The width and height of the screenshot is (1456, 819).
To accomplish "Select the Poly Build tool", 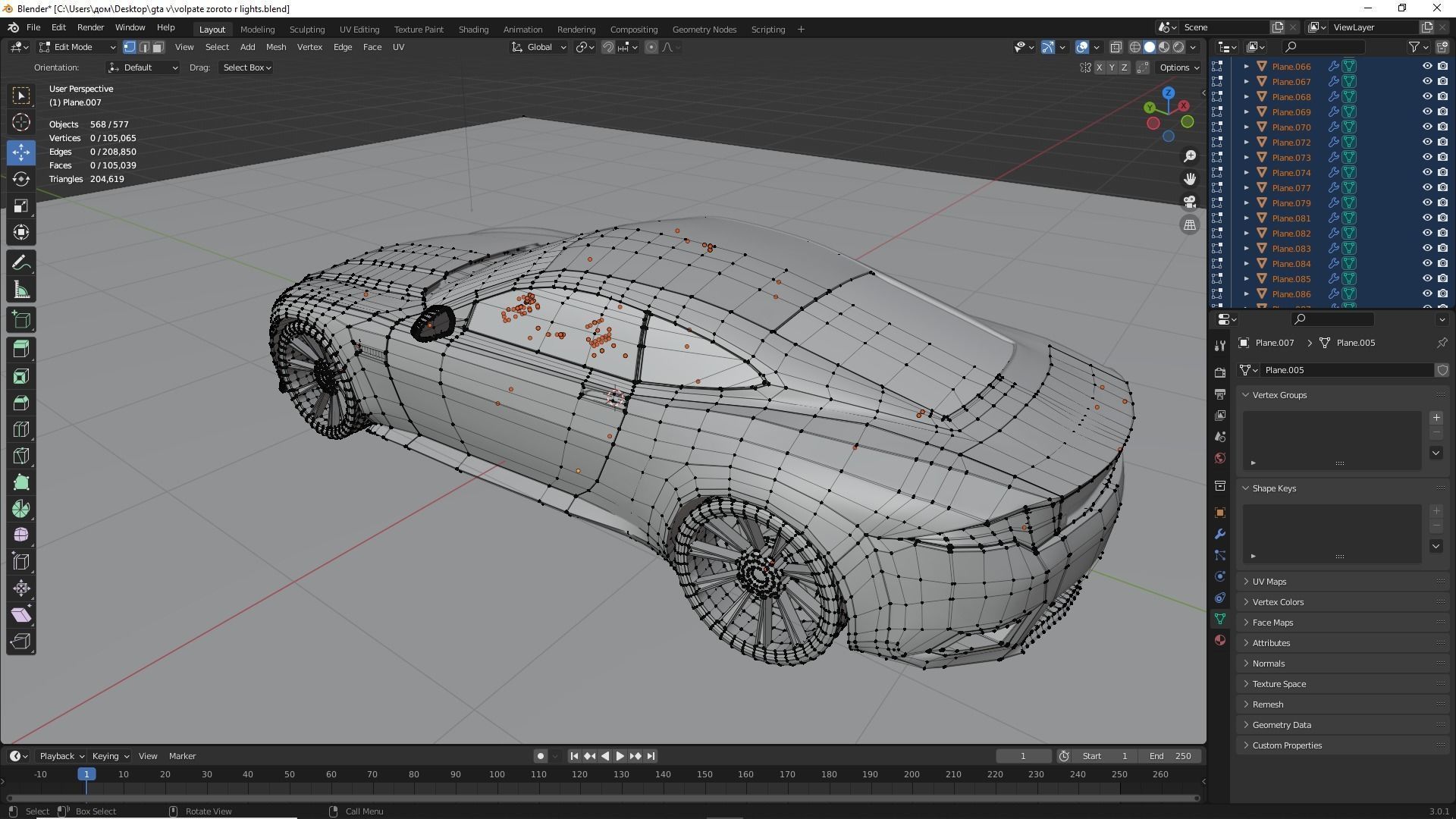I will 21,482.
